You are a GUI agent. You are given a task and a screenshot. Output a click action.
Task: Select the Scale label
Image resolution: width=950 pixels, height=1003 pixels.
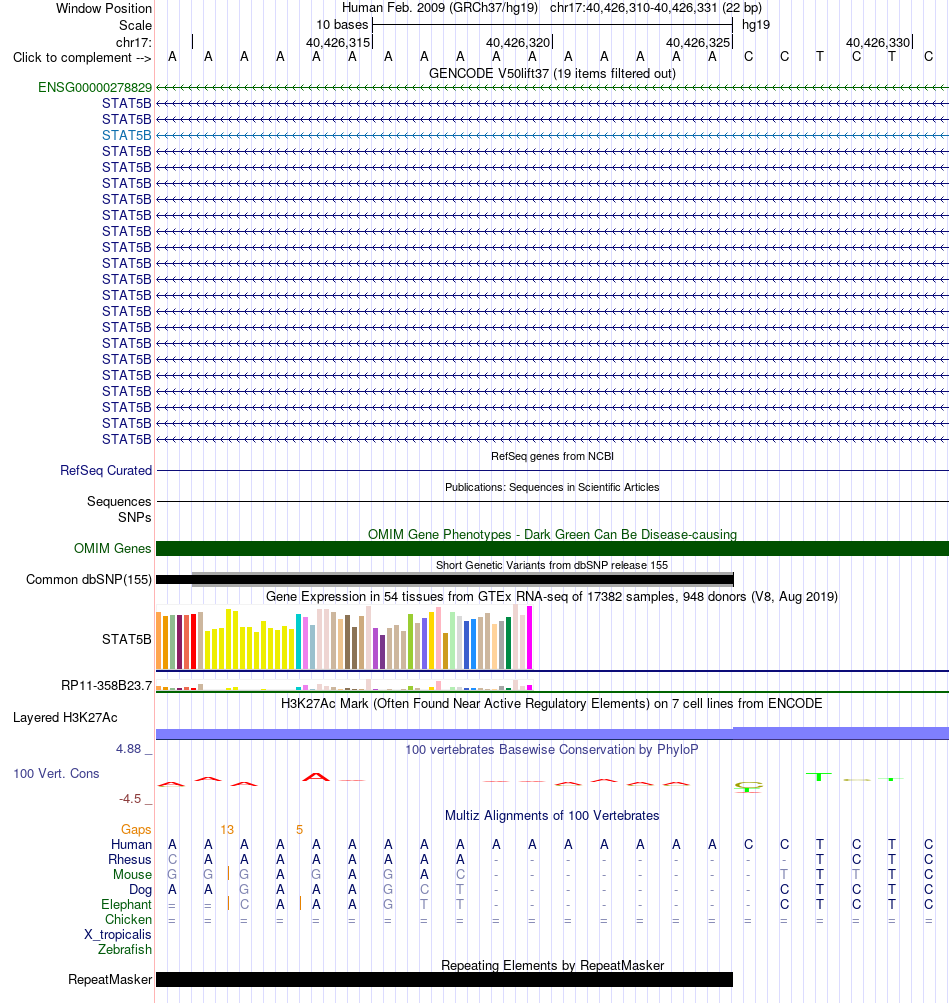tap(135, 25)
